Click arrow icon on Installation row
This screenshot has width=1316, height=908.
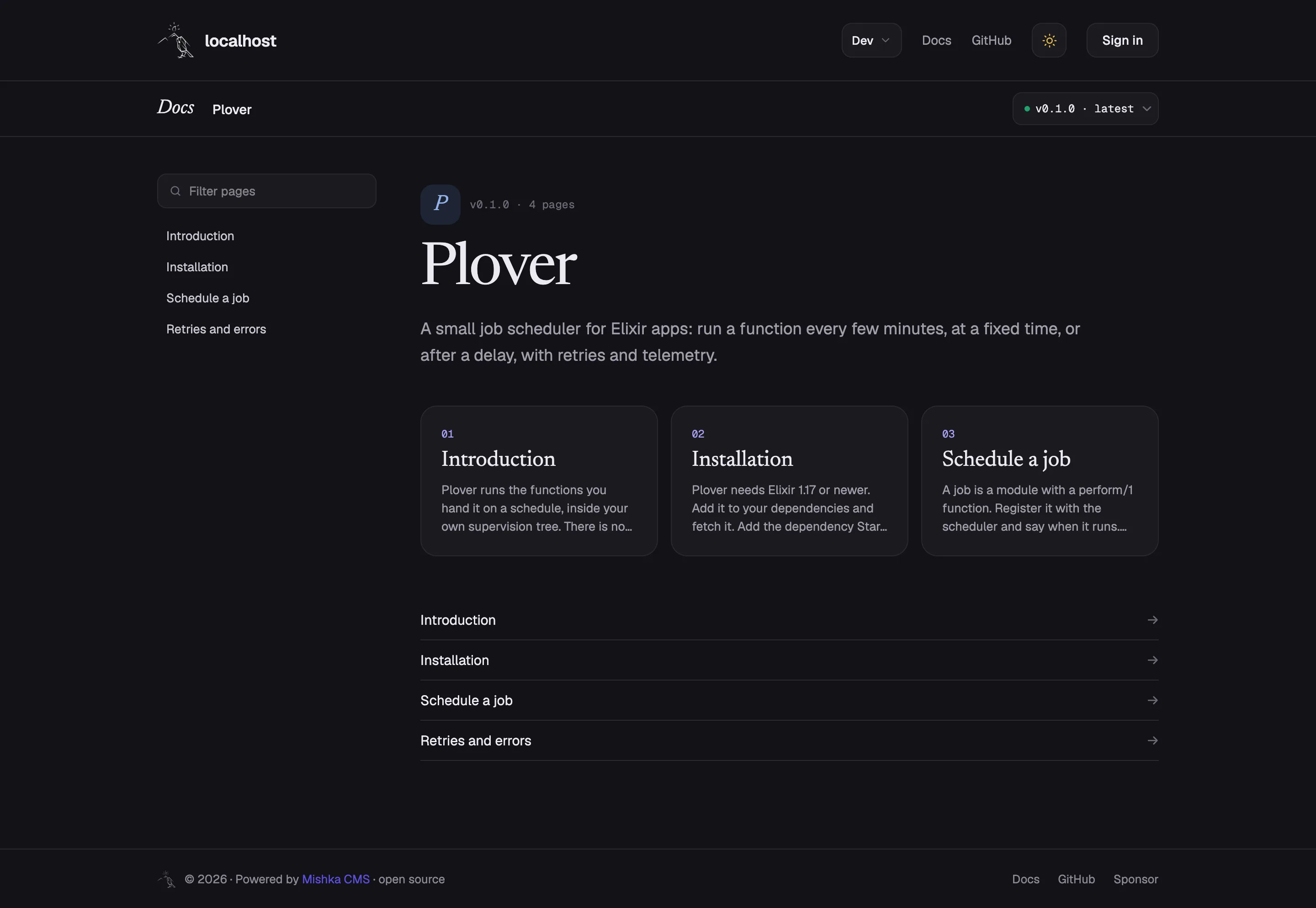(x=1152, y=660)
